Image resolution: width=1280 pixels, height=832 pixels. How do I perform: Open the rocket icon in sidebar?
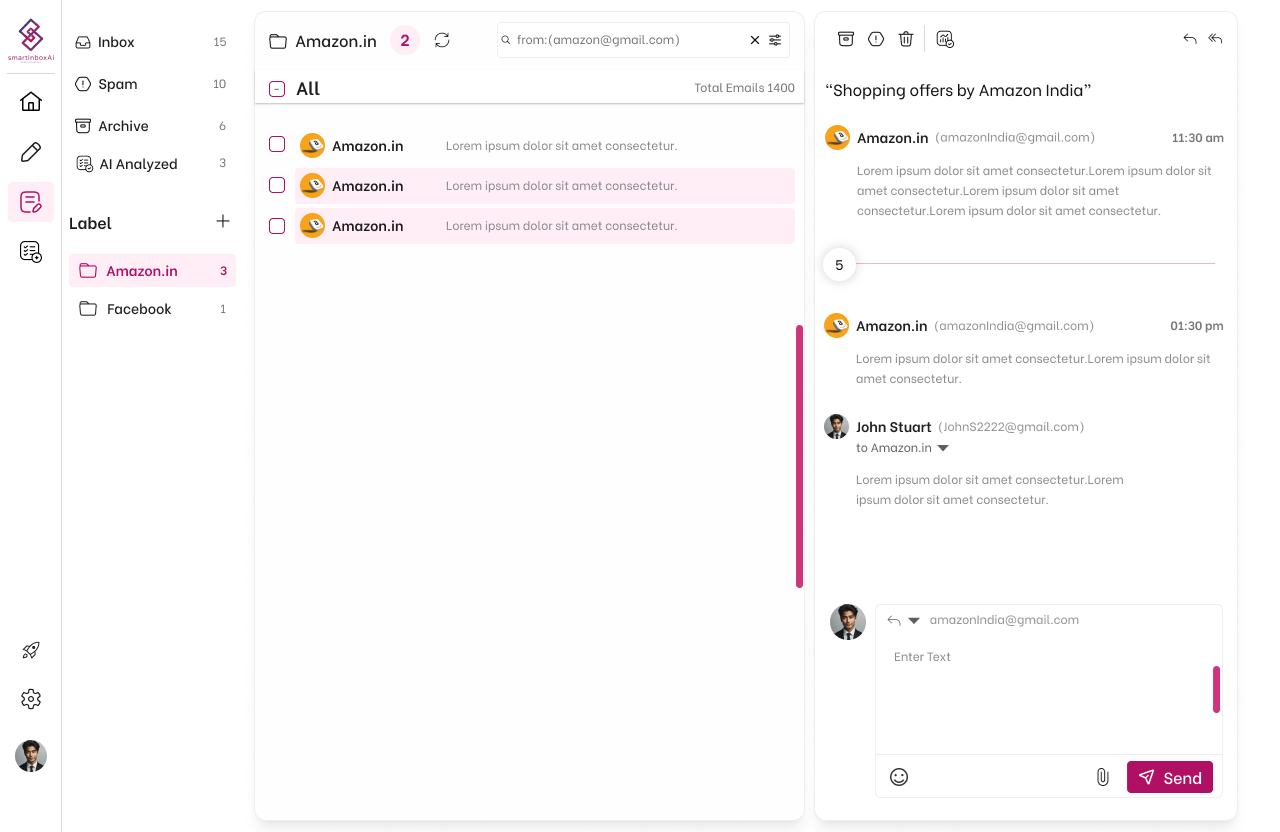coord(31,651)
